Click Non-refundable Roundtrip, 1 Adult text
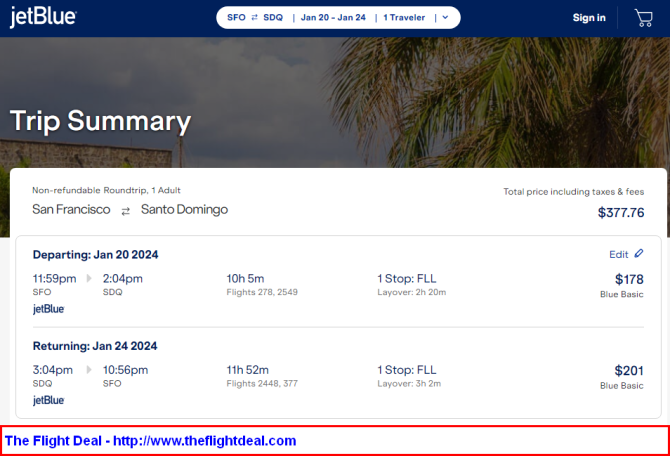The image size is (670, 456). click(106, 190)
